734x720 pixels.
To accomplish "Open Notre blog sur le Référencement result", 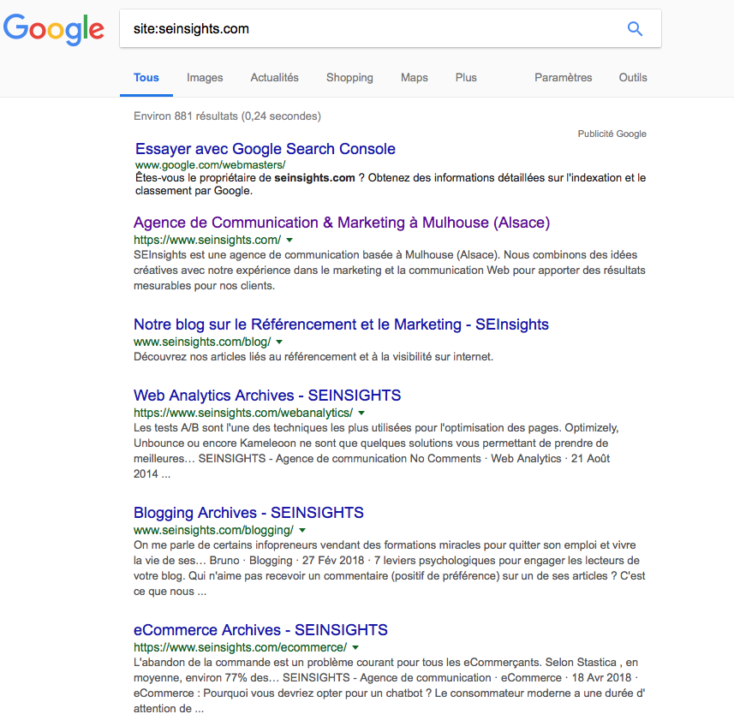I will [x=341, y=324].
